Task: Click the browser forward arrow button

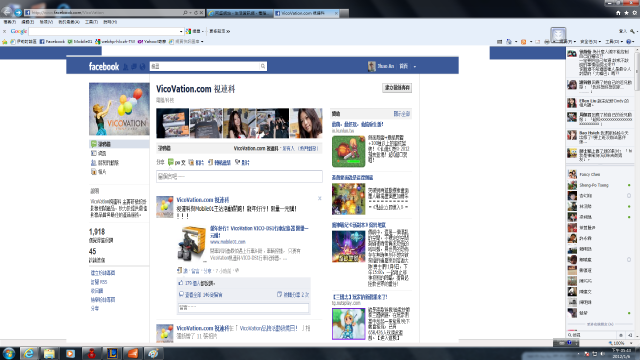Action: click(x=18, y=13)
